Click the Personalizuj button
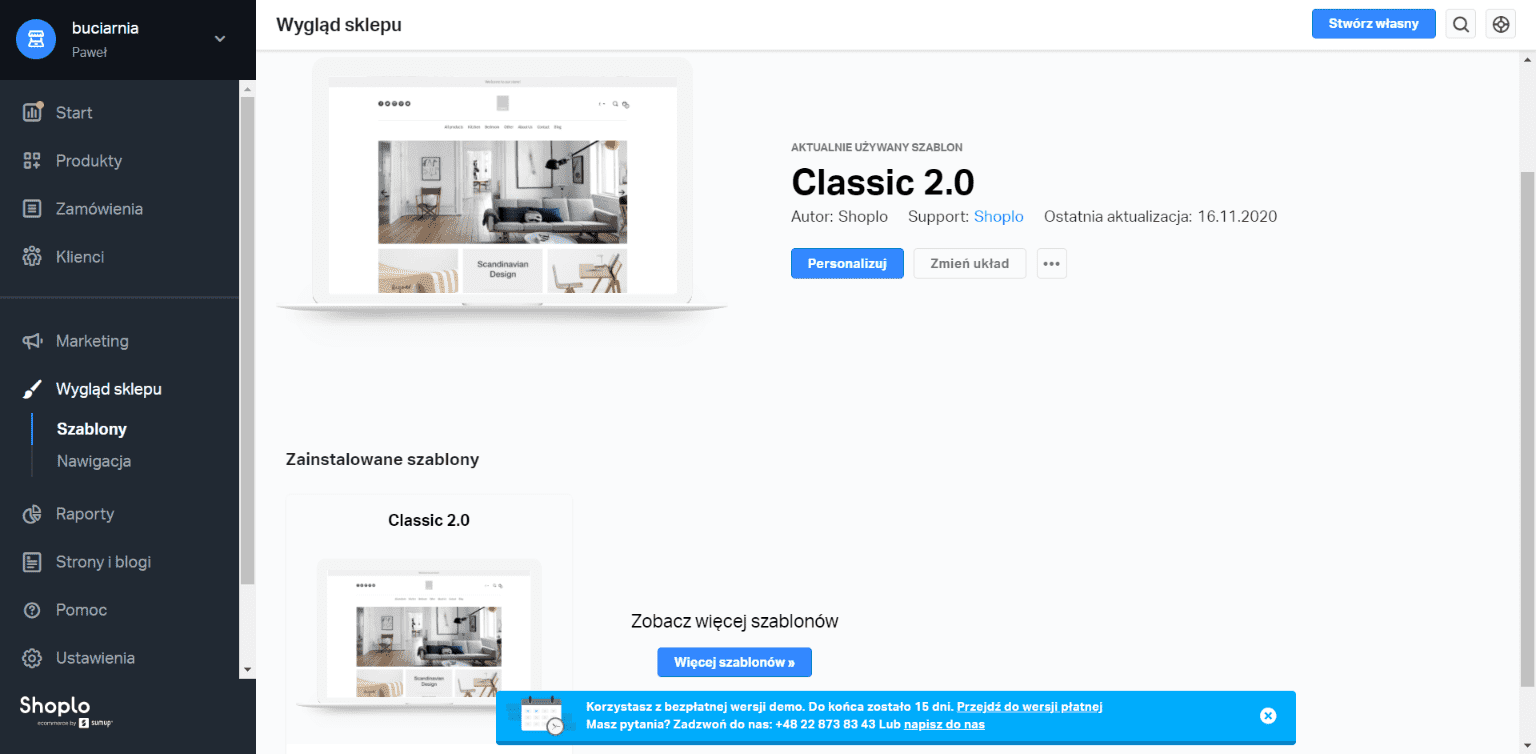The width and height of the screenshot is (1536, 754). click(x=847, y=264)
